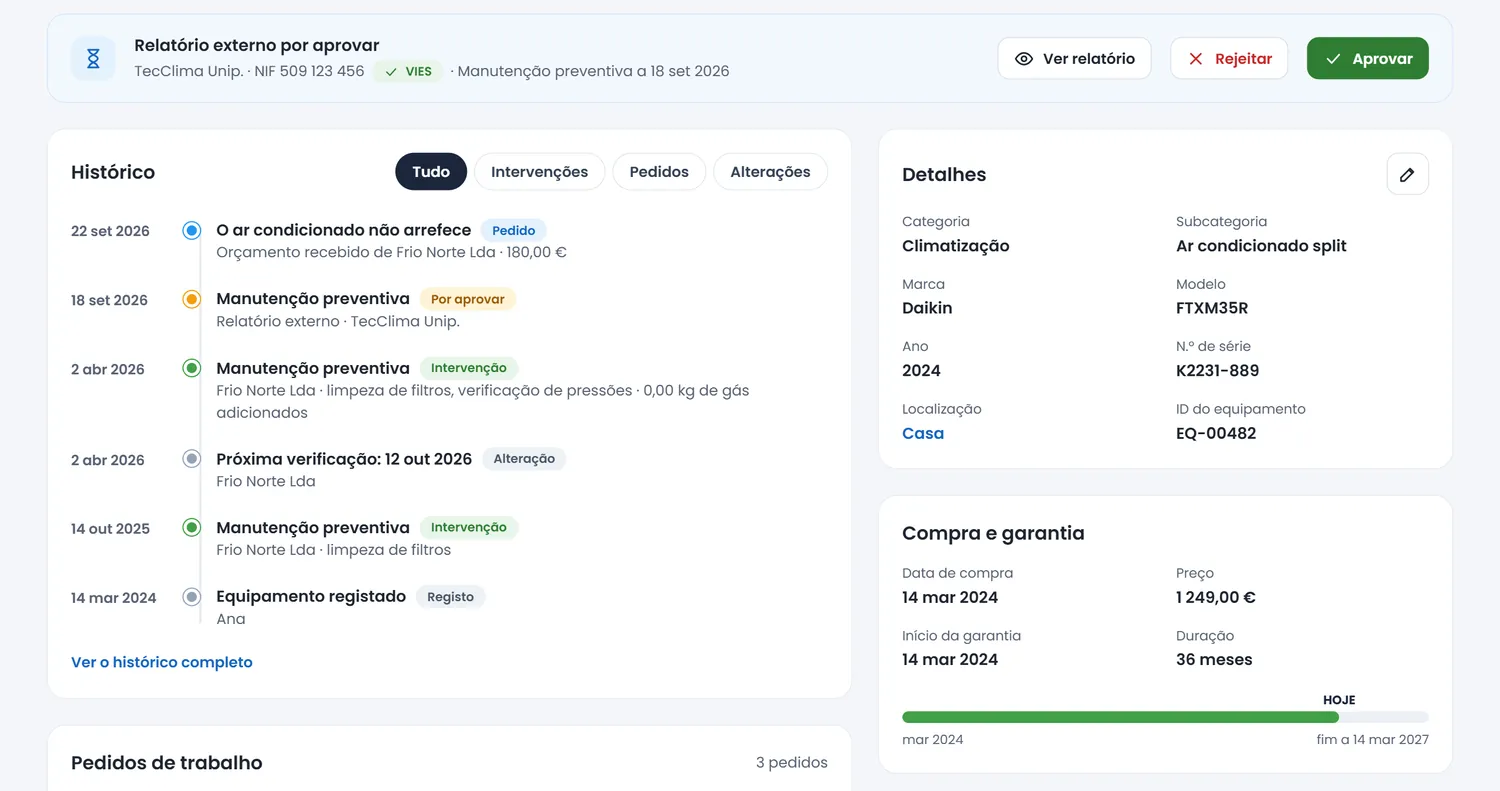This screenshot has width=1500, height=791.
Task: Click the HOJE marker above warranty bar
Action: tap(1339, 700)
